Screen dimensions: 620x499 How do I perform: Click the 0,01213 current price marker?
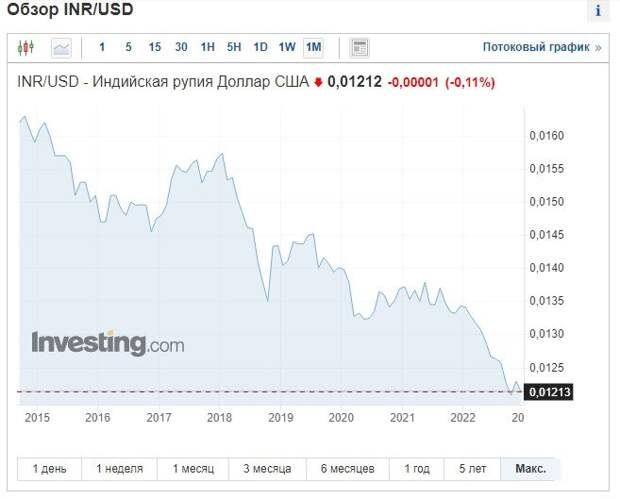click(548, 392)
